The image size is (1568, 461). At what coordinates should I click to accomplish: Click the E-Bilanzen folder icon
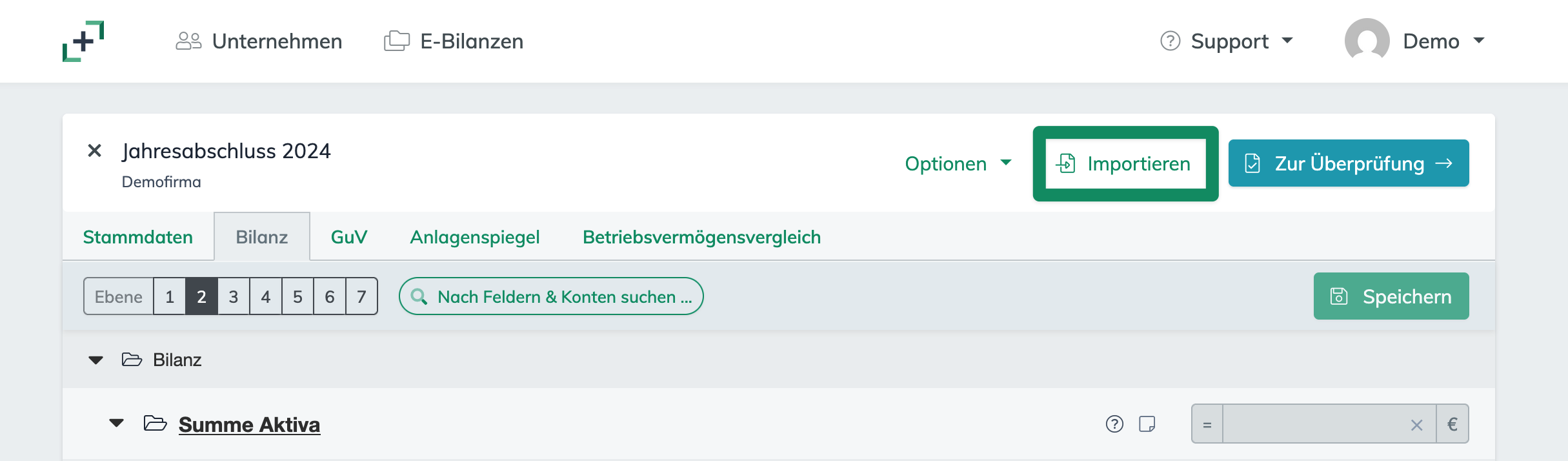(x=396, y=40)
